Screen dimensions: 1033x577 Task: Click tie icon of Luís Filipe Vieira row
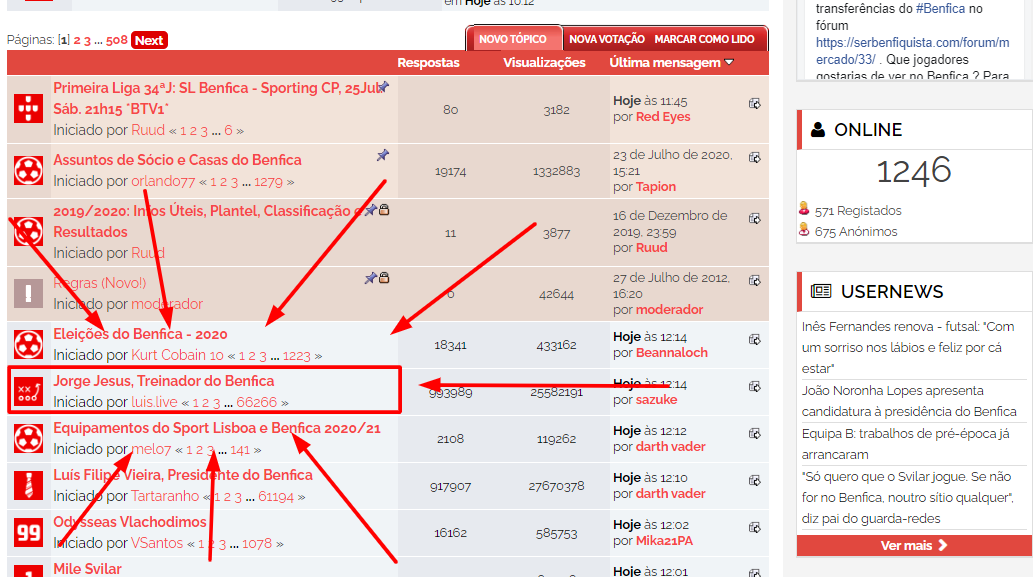(28, 485)
